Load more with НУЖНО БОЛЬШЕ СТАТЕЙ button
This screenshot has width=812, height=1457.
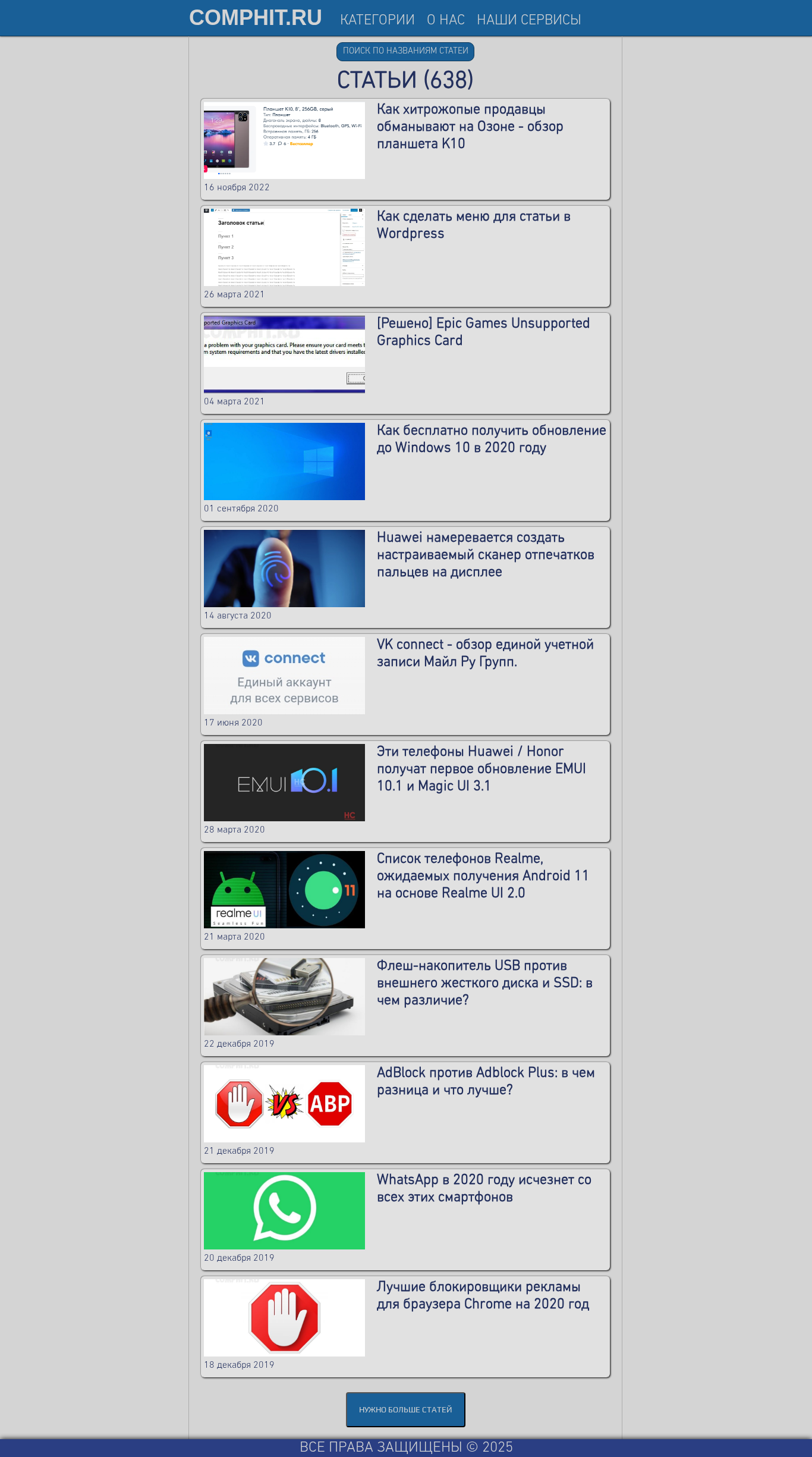coord(405,1409)
